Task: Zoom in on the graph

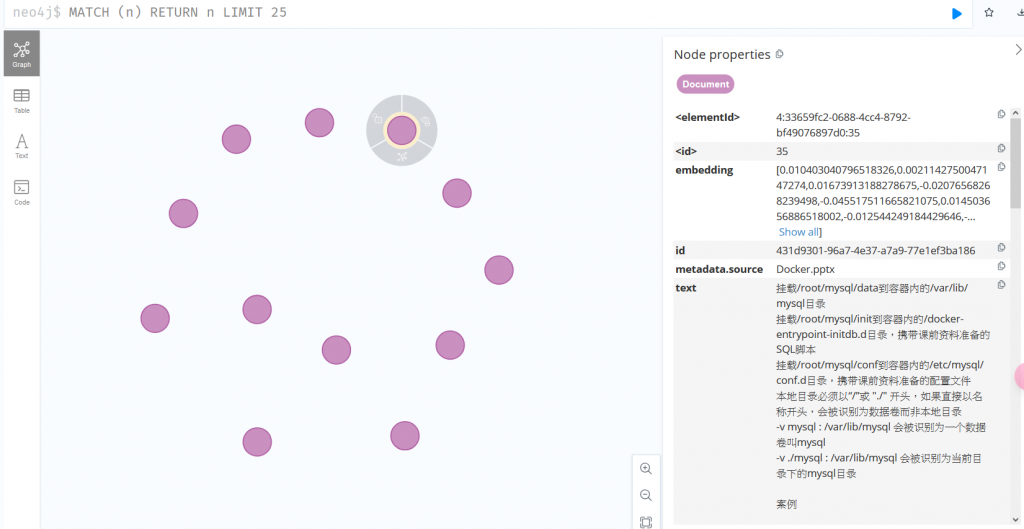Action: coord(646,468)
